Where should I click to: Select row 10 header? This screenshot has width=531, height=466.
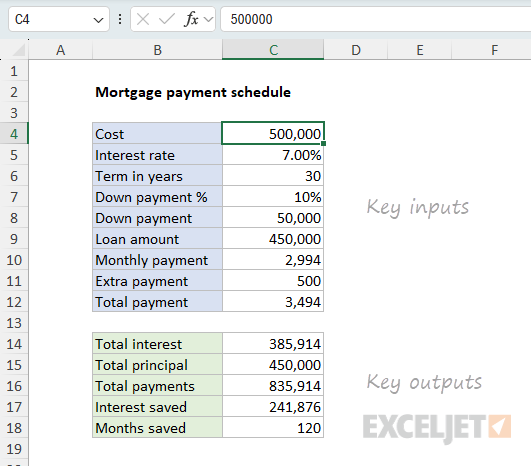[x=14, y=260]
